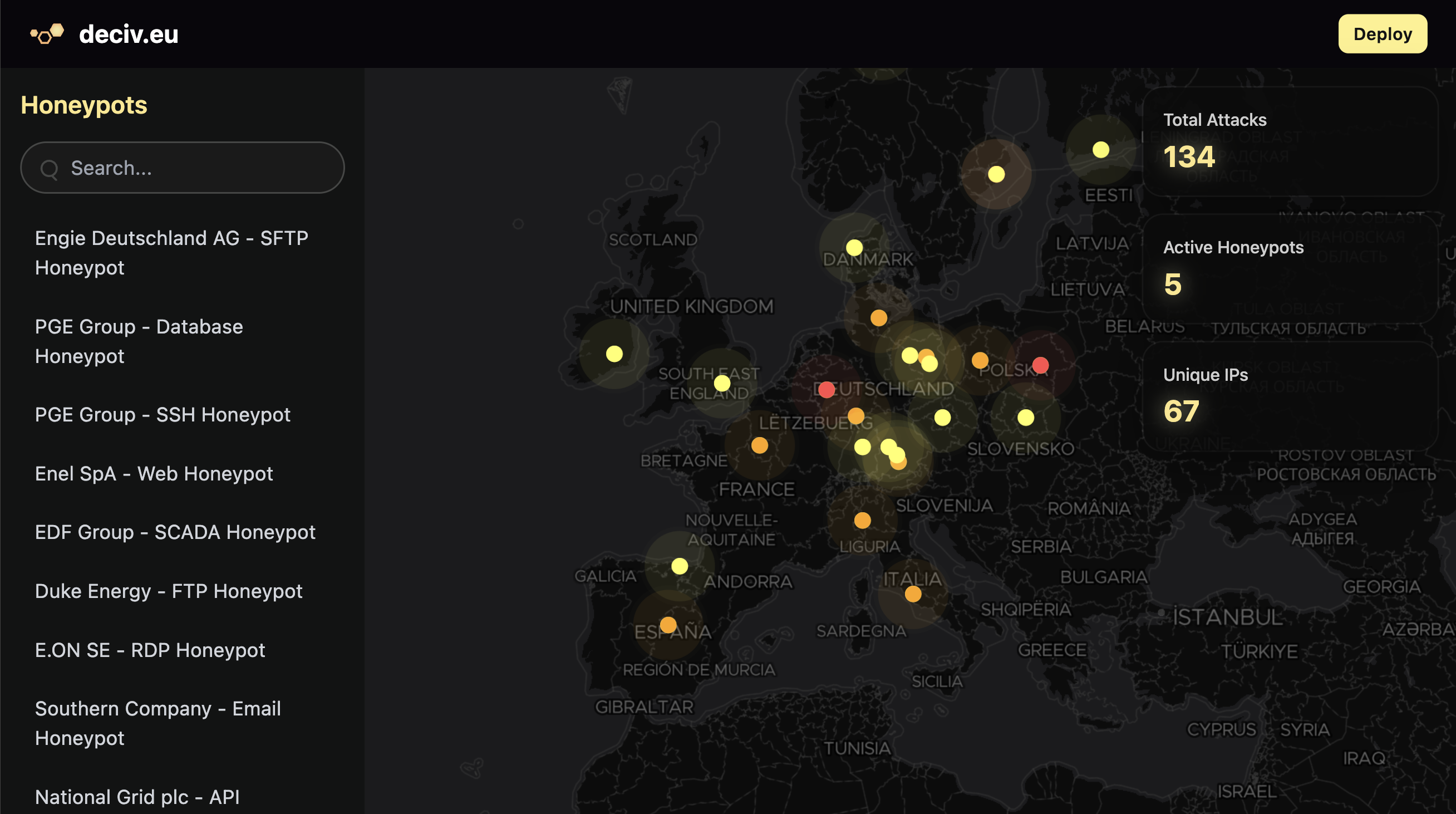
Task: Select the orange marker over Italia
Action: click(913, 594)
